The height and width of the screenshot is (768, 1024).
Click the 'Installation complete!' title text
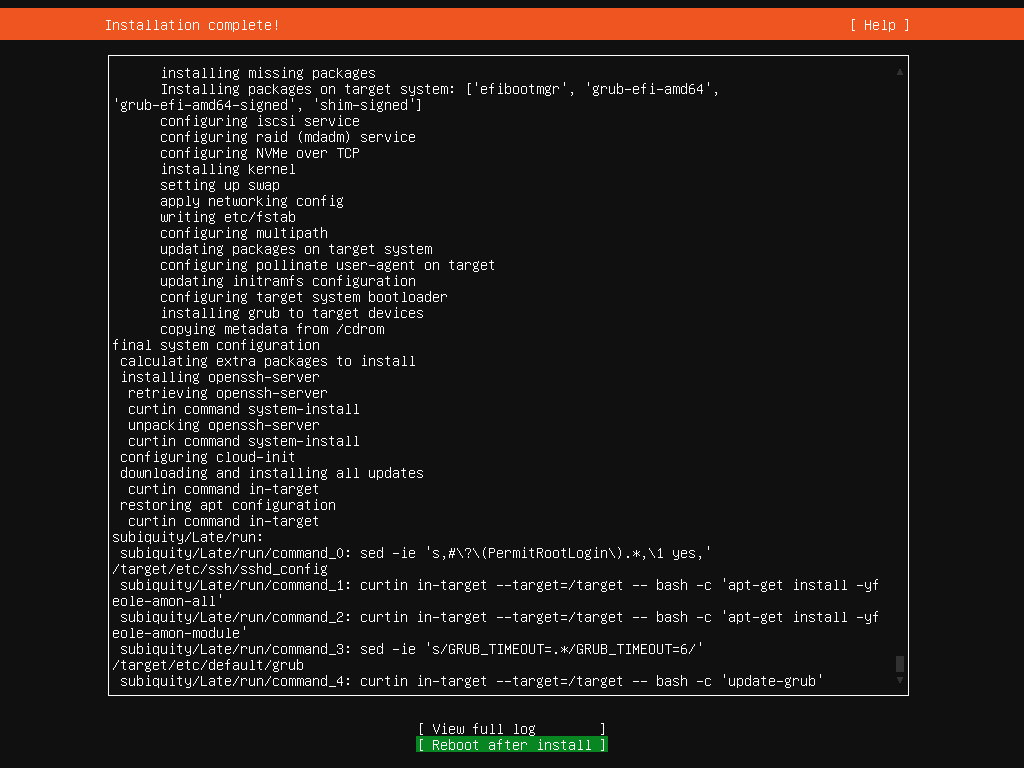(192, 25)
